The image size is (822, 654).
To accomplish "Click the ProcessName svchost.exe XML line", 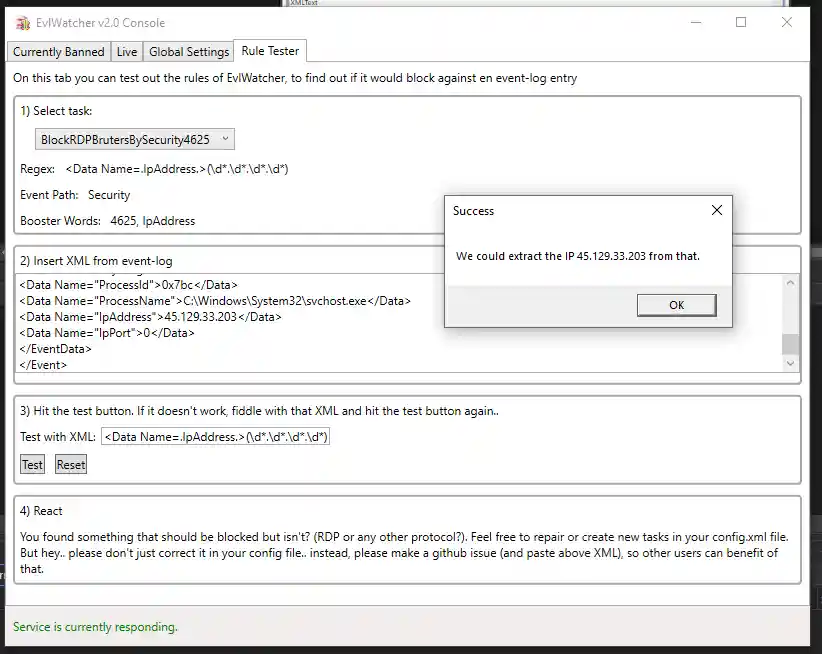I will point(215,301).
